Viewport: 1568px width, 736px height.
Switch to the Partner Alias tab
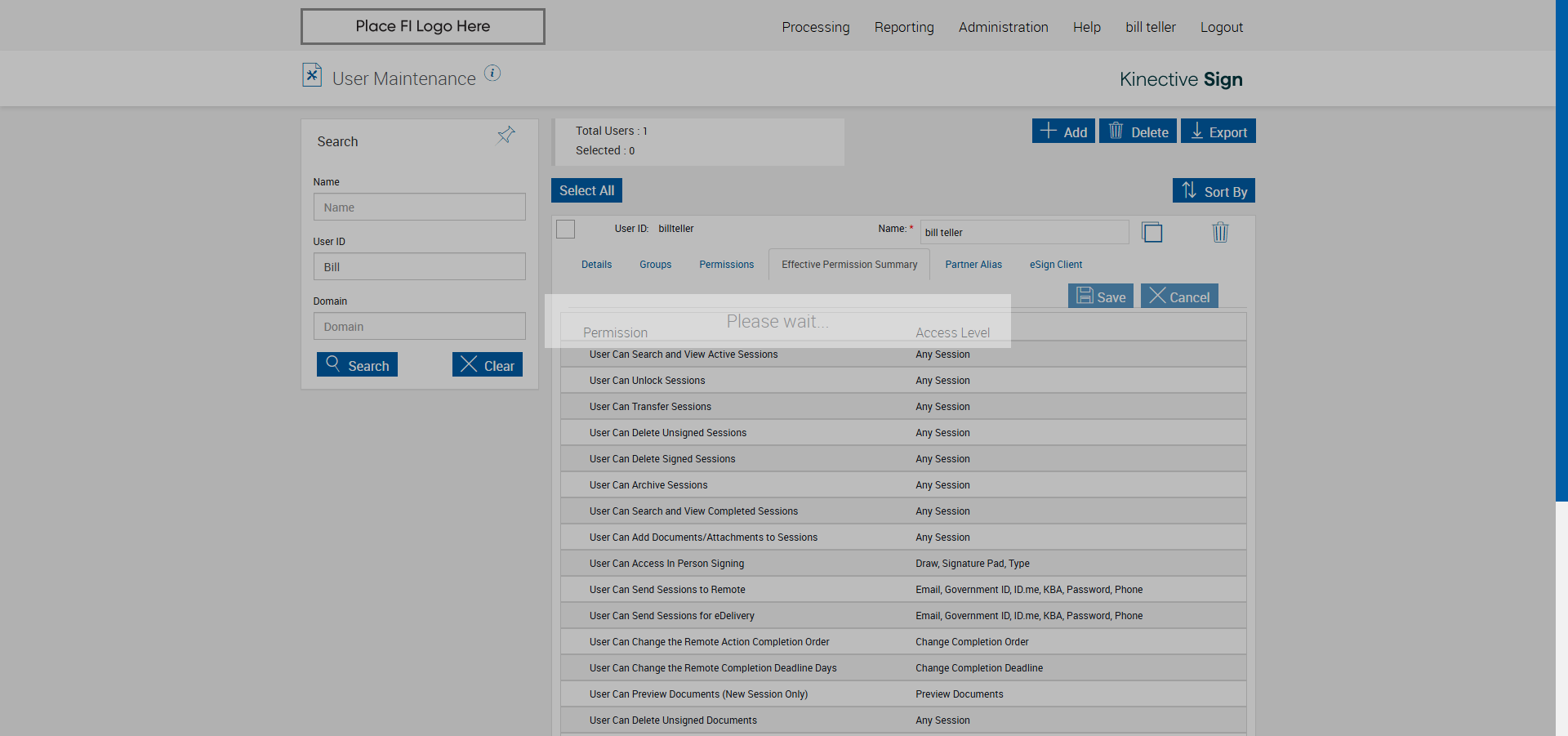click(x=973, y=265)
